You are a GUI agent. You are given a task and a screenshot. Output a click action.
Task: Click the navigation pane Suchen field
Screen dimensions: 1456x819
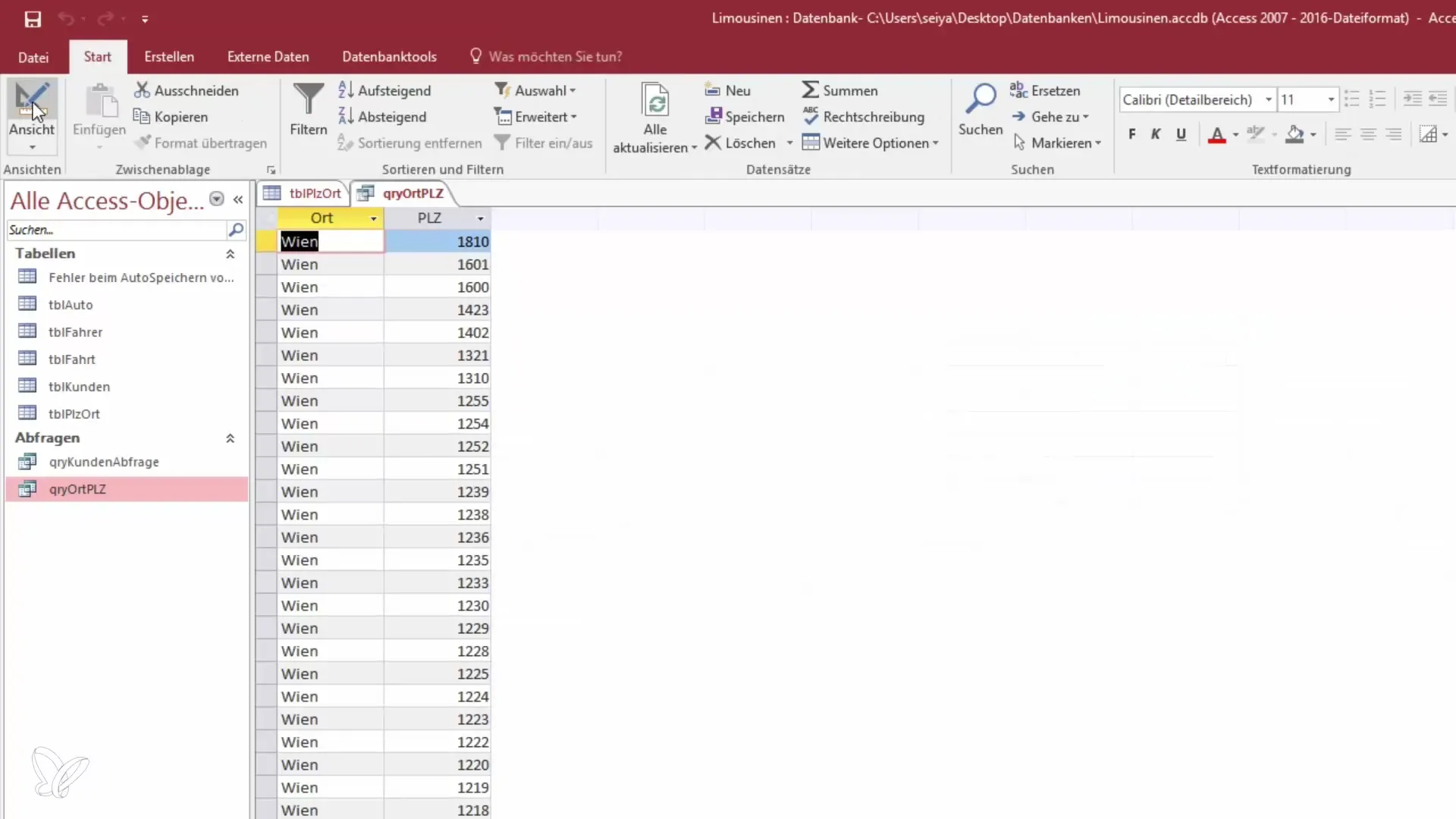[x=115, y=230]
